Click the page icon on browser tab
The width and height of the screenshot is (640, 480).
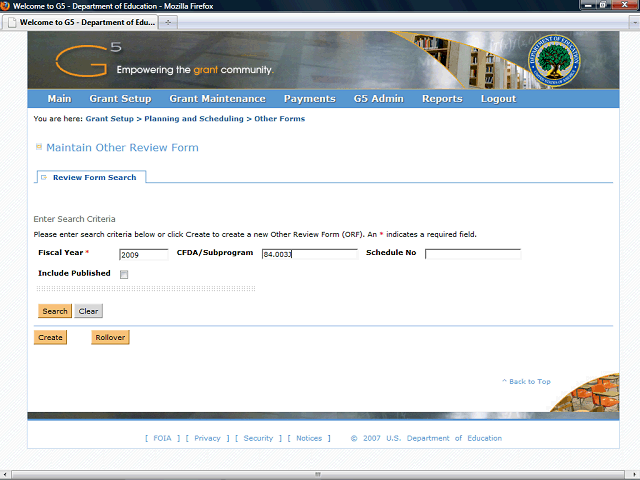[x=12, y=22]
